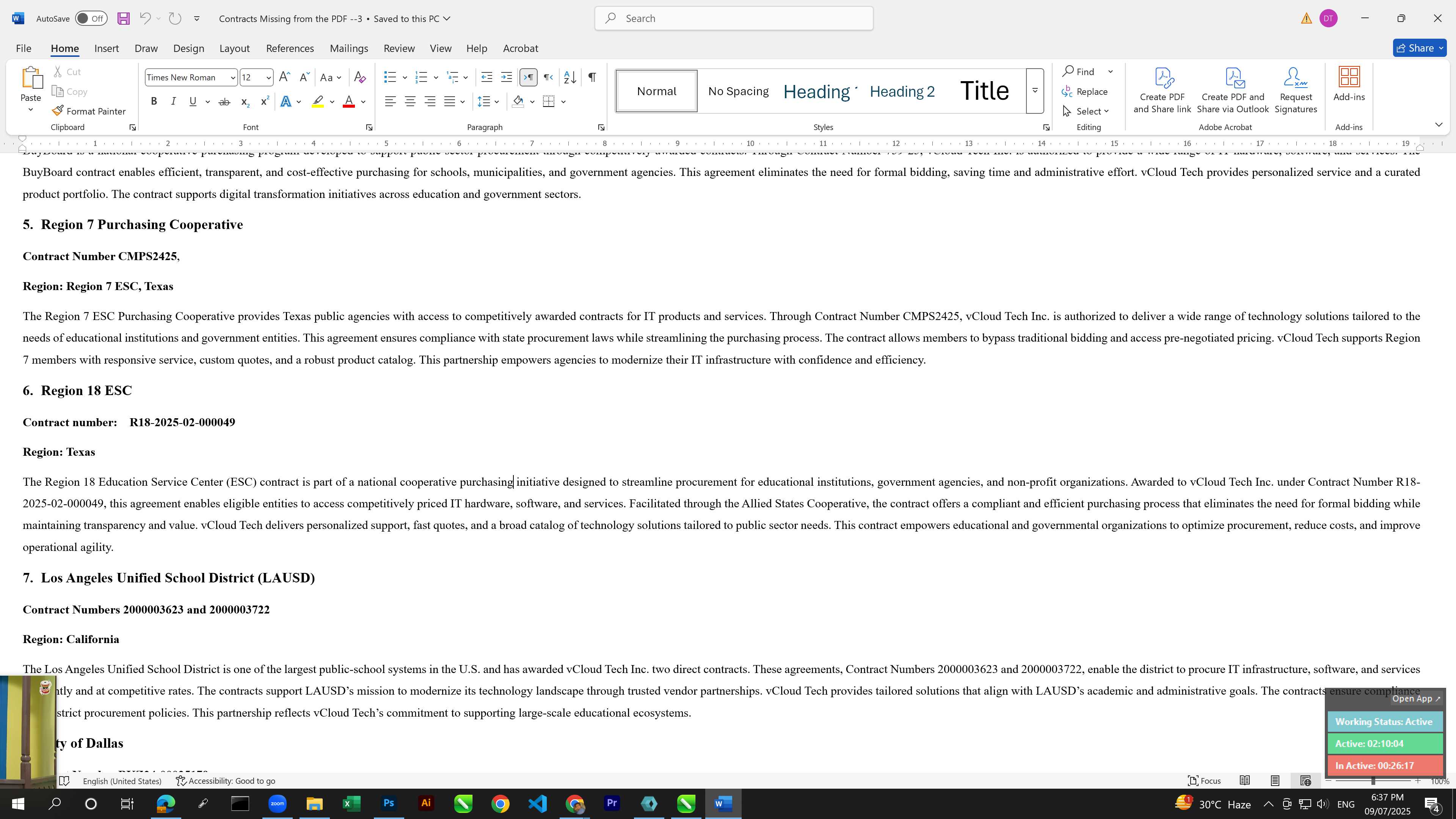
Task: Apply the Heading 2 style
Action: pyautogui.click(x=902, y=91)
